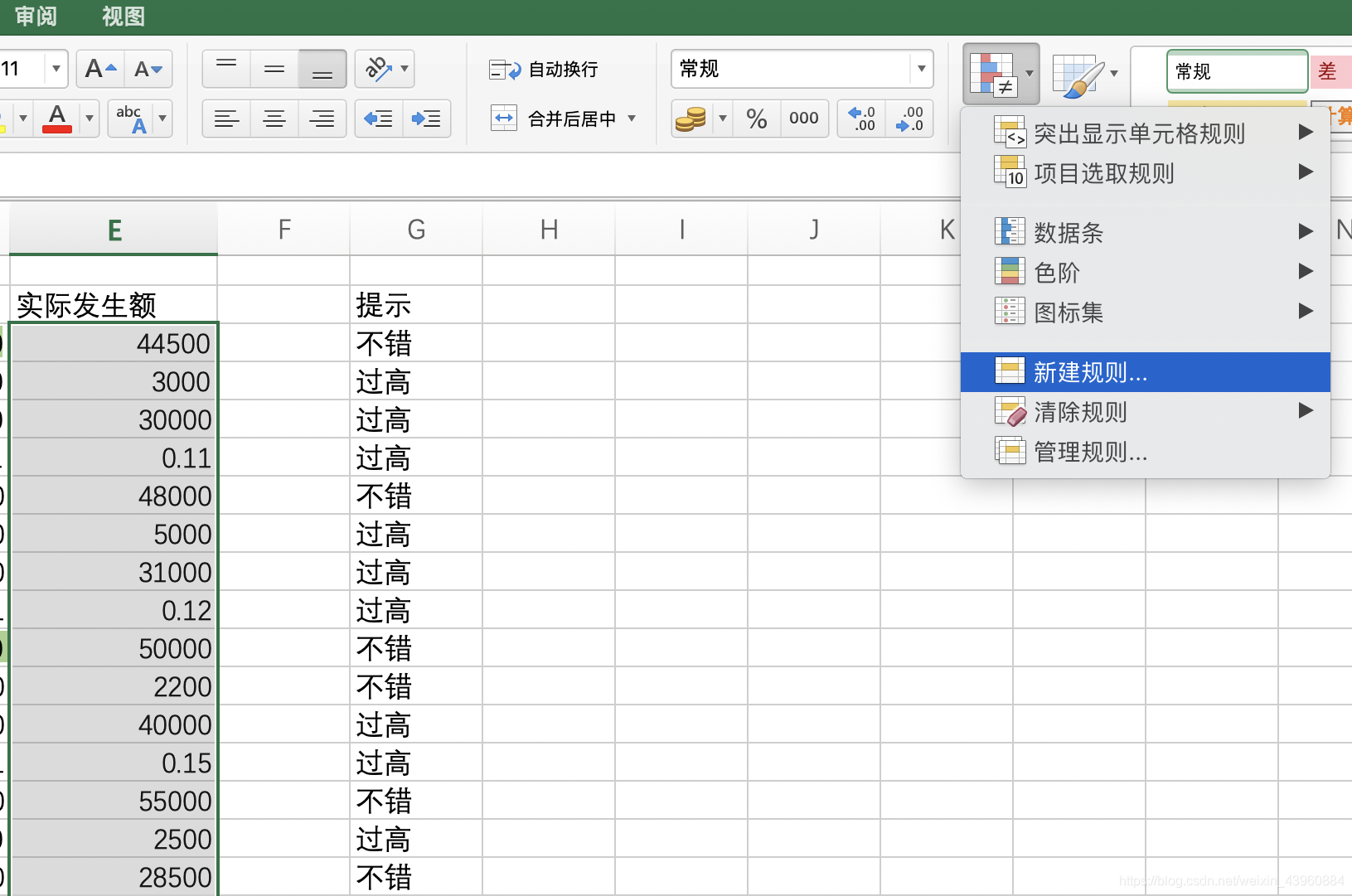Expand the format as table dropdown arrow

point(1114,74)
